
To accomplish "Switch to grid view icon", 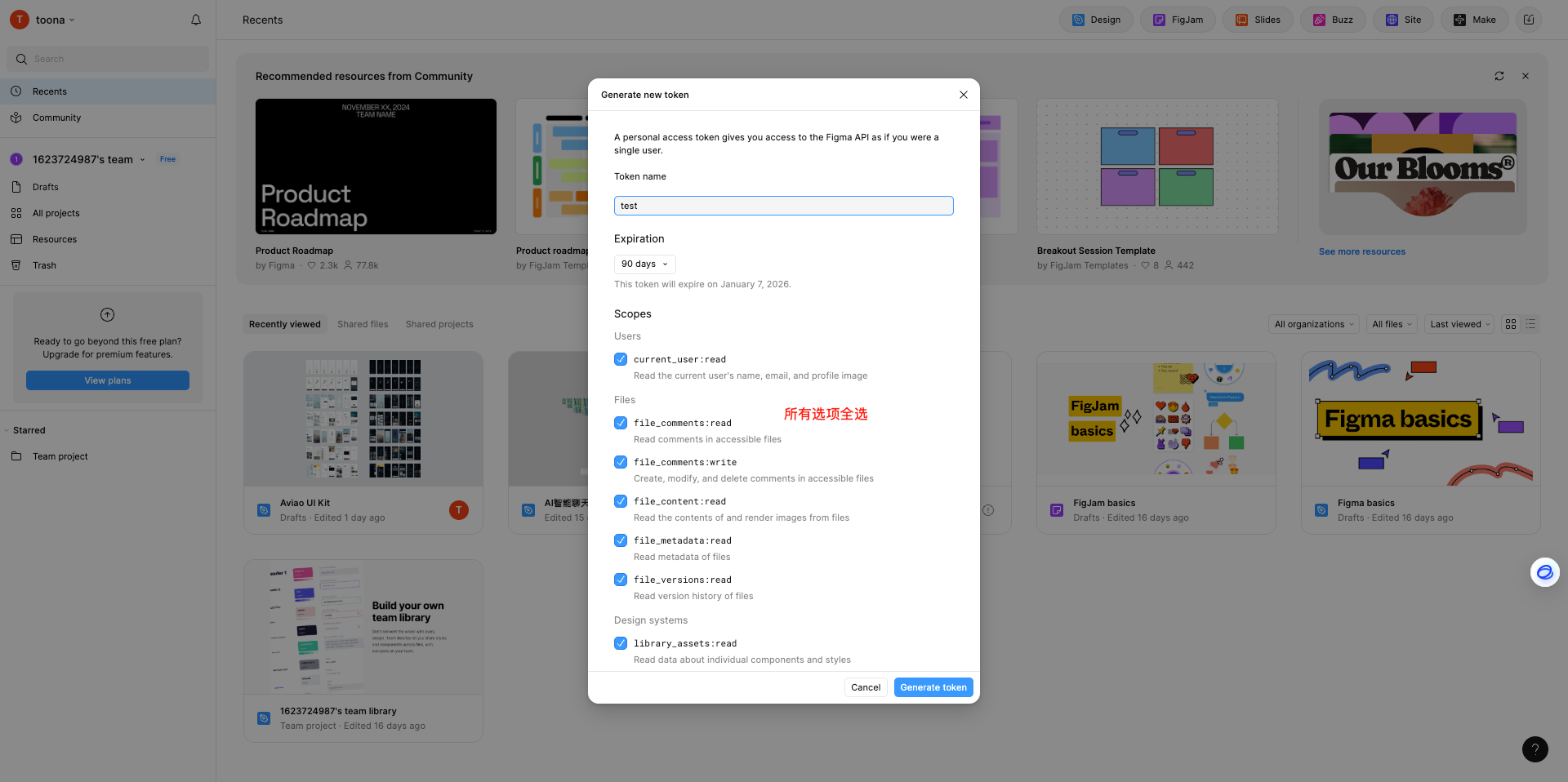I will [x=1511, y=324].
